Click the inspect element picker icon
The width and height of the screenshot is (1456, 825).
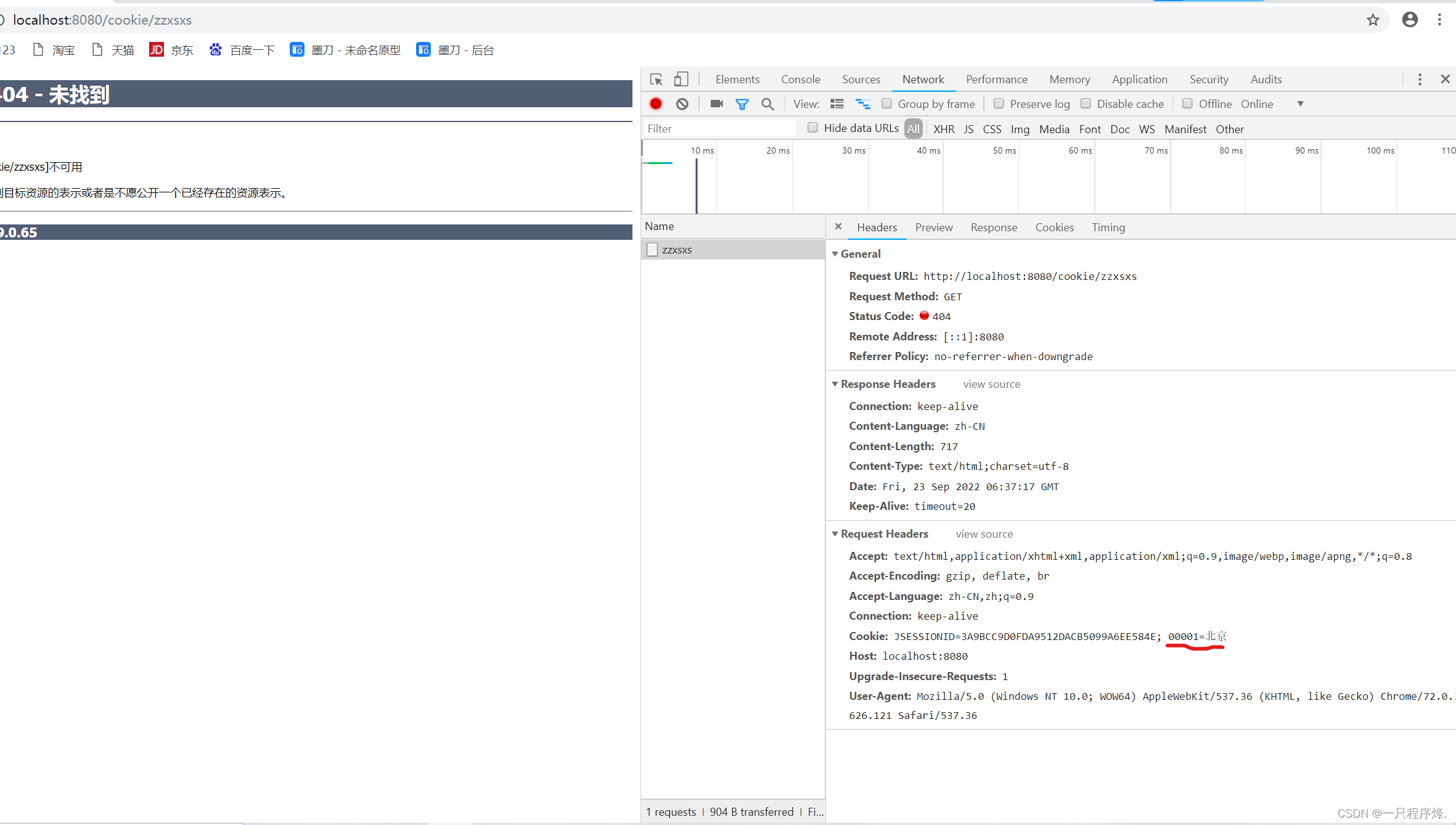656,80
